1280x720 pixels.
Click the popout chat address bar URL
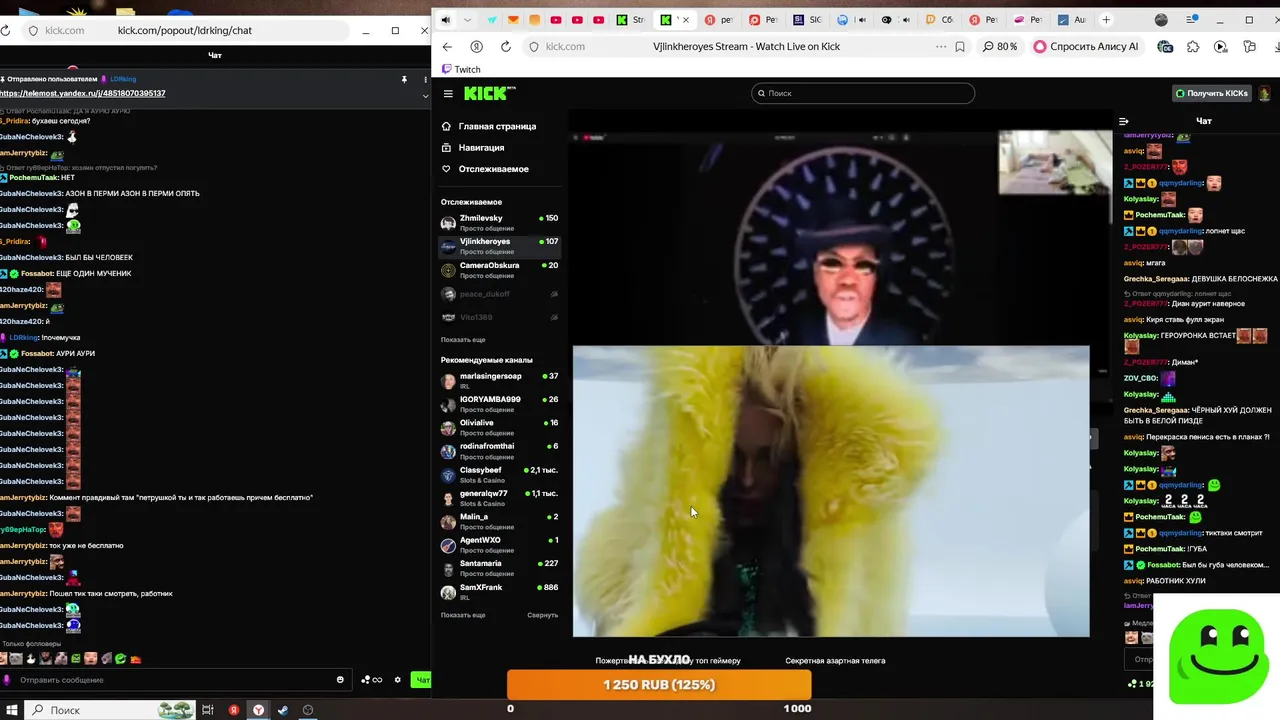coord(185,30)
